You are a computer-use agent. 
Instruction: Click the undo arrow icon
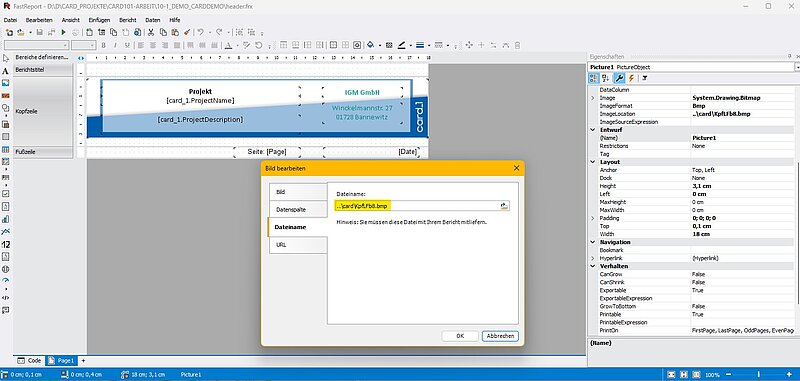coord(201,32)
